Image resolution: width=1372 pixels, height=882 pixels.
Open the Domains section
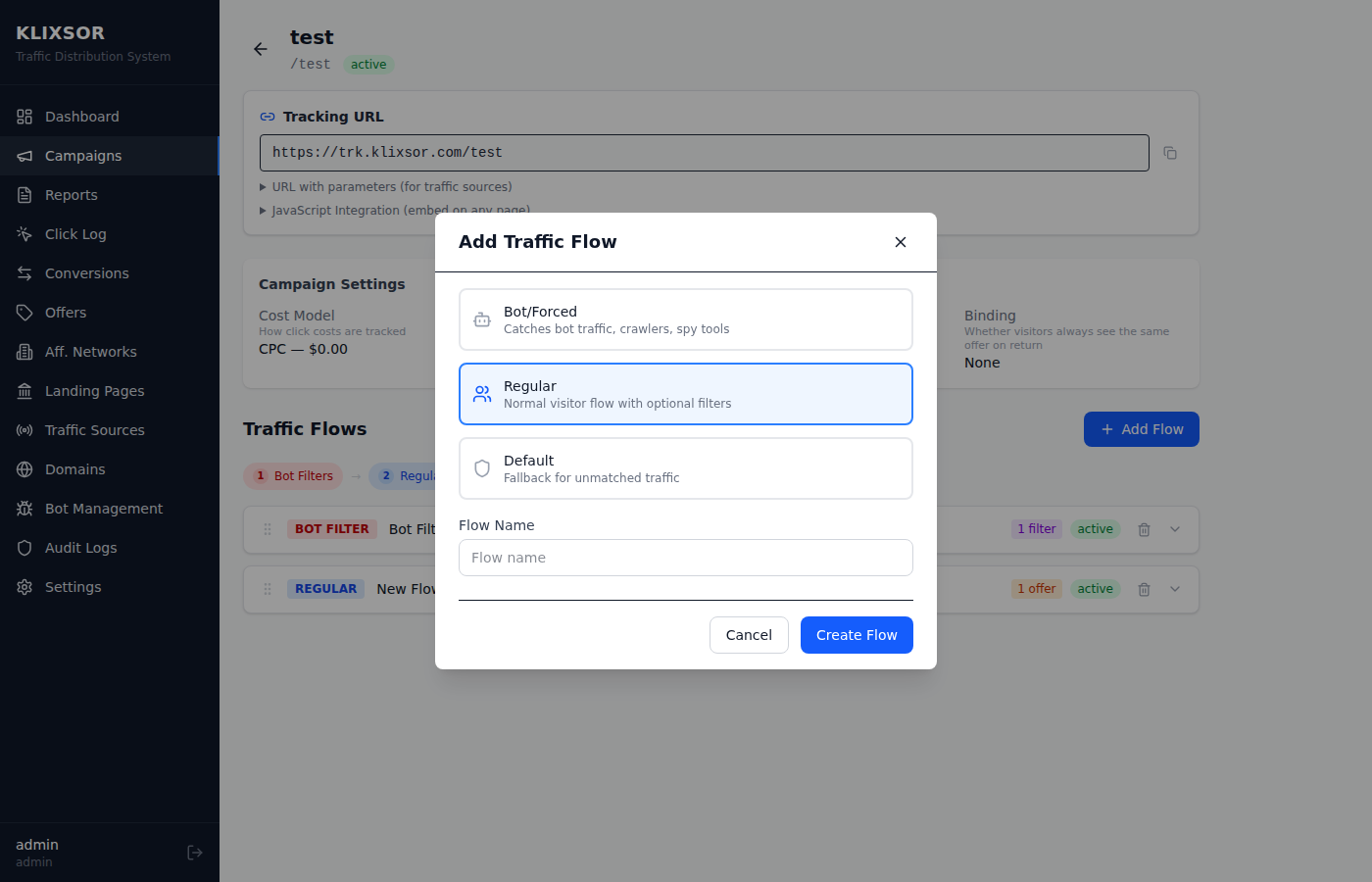[x=75, y=468]
